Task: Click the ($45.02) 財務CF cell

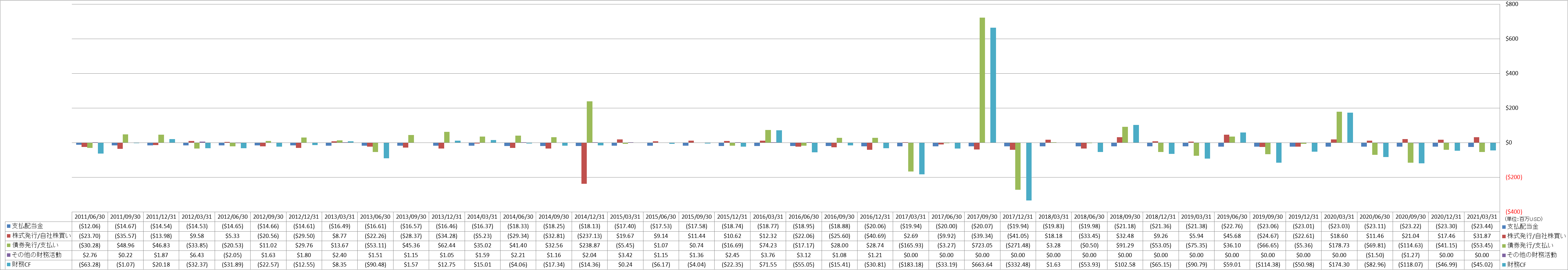Action: tap(1481, 265)
